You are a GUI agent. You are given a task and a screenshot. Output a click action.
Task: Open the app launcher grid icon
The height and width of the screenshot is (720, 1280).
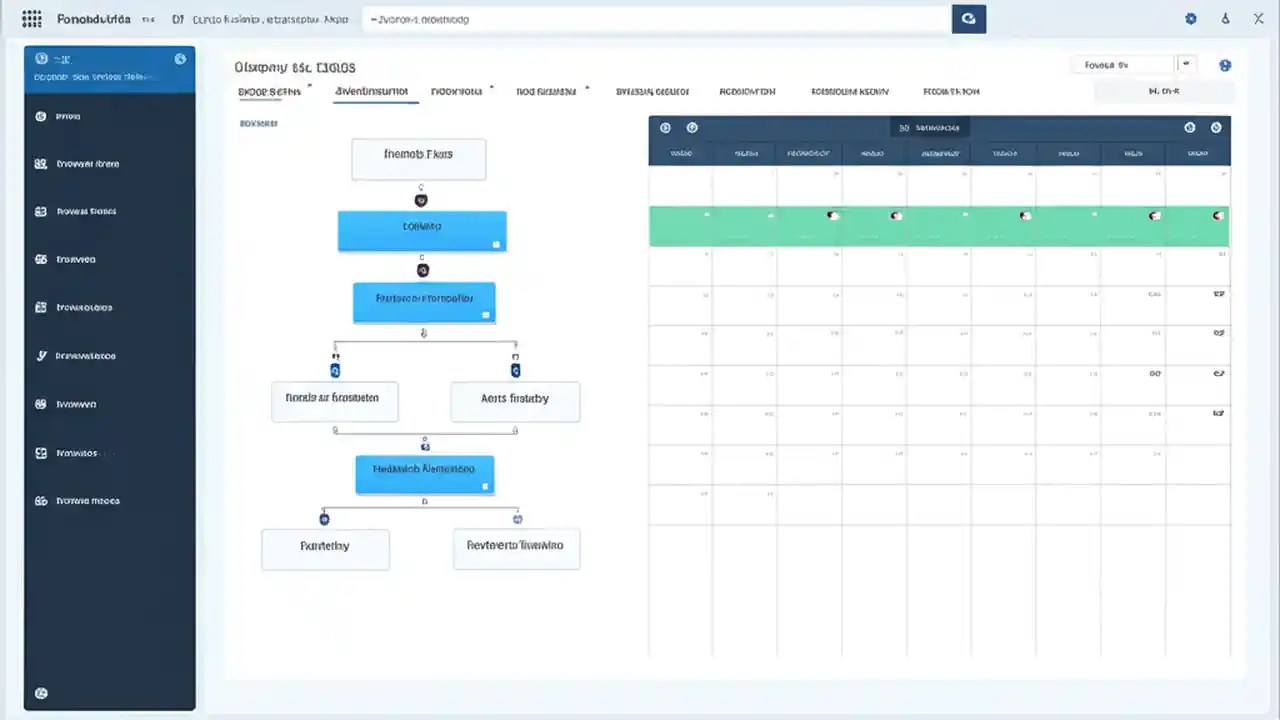point(31,18)
